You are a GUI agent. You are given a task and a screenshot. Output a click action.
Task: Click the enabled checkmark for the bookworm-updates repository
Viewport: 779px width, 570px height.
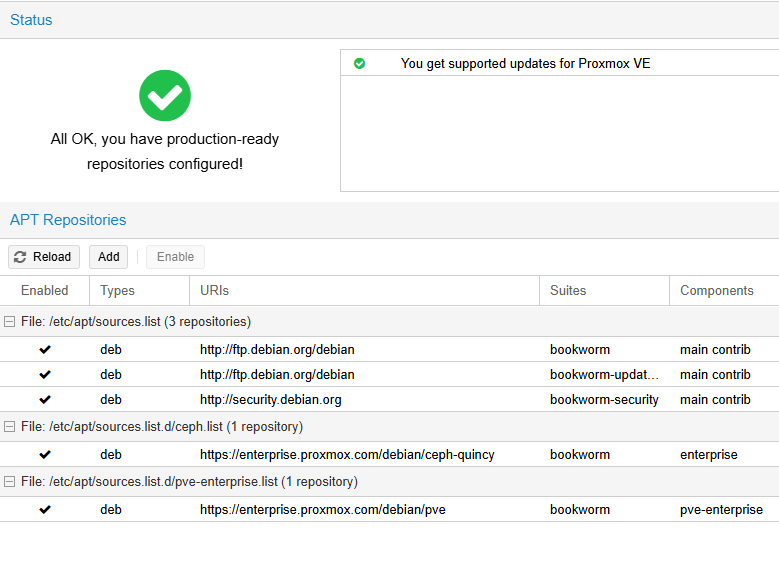[45, 374]
